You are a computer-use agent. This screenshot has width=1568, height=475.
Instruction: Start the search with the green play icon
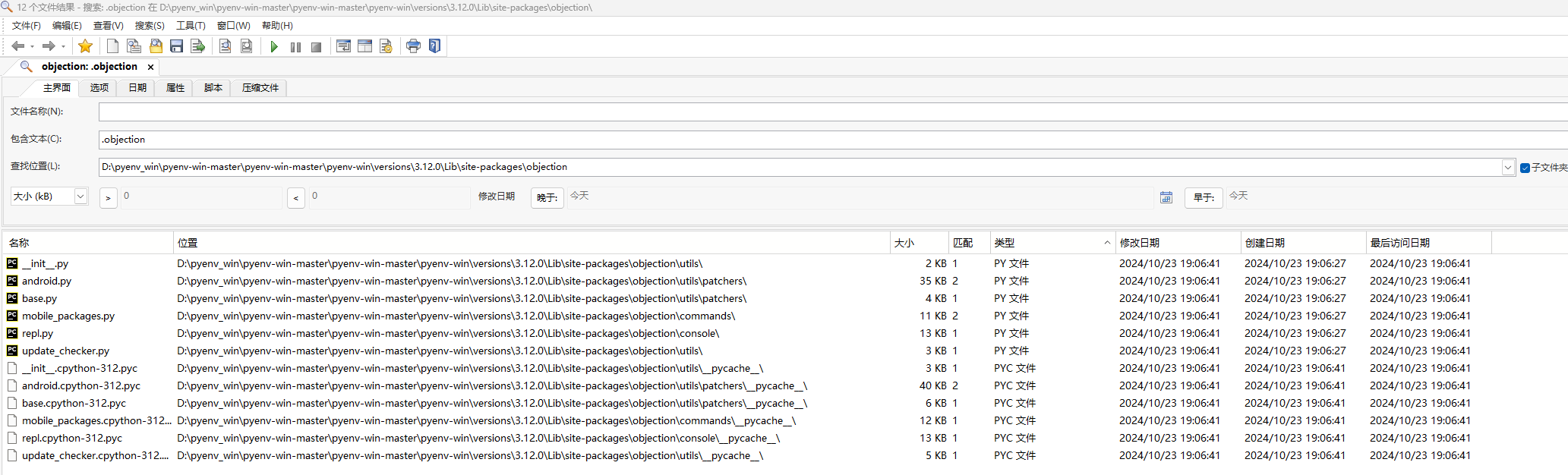[274, 46]
